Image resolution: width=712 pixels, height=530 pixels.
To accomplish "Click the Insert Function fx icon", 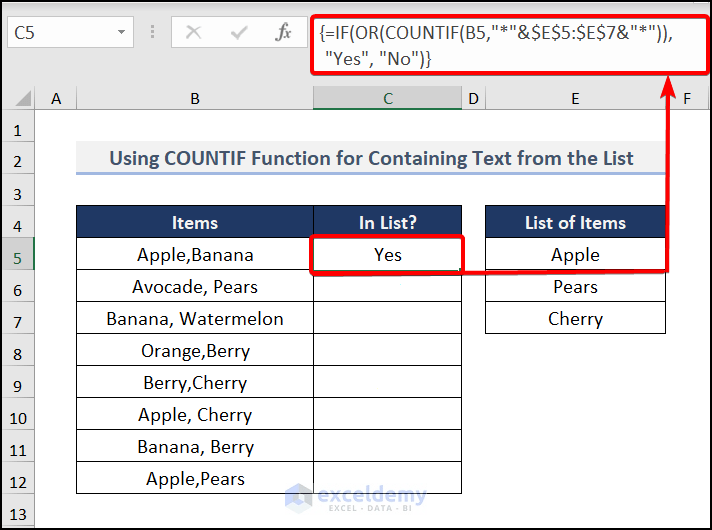I will 283,32.
